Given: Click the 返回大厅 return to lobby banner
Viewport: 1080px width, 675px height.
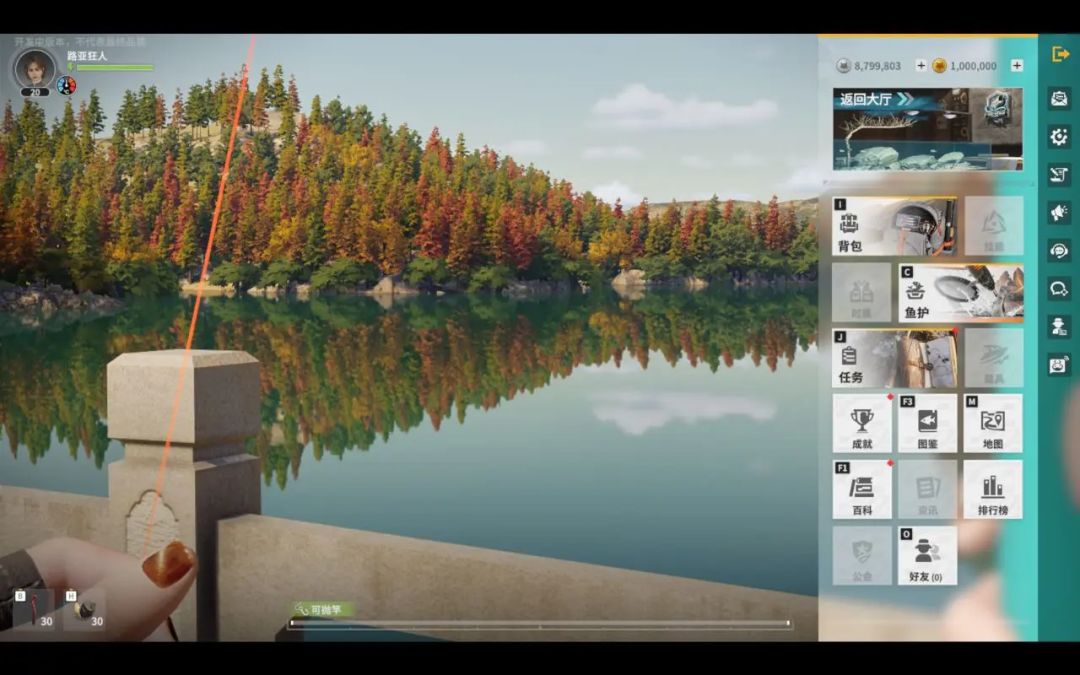Looking at the screenshot, I should (x=928, y=129).
